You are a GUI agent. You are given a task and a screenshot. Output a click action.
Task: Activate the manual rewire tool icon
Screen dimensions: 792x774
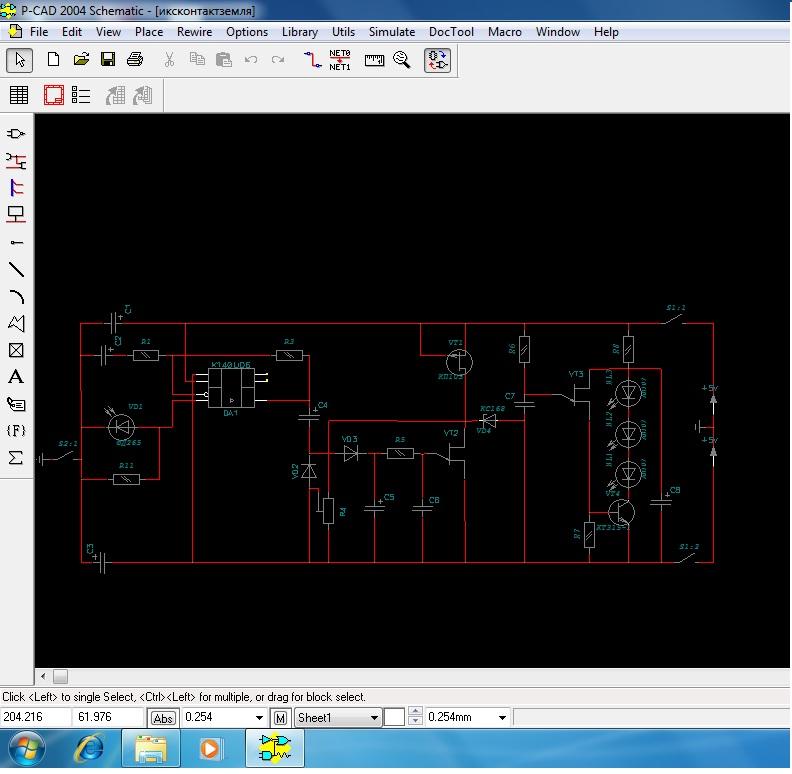point(313,60)
